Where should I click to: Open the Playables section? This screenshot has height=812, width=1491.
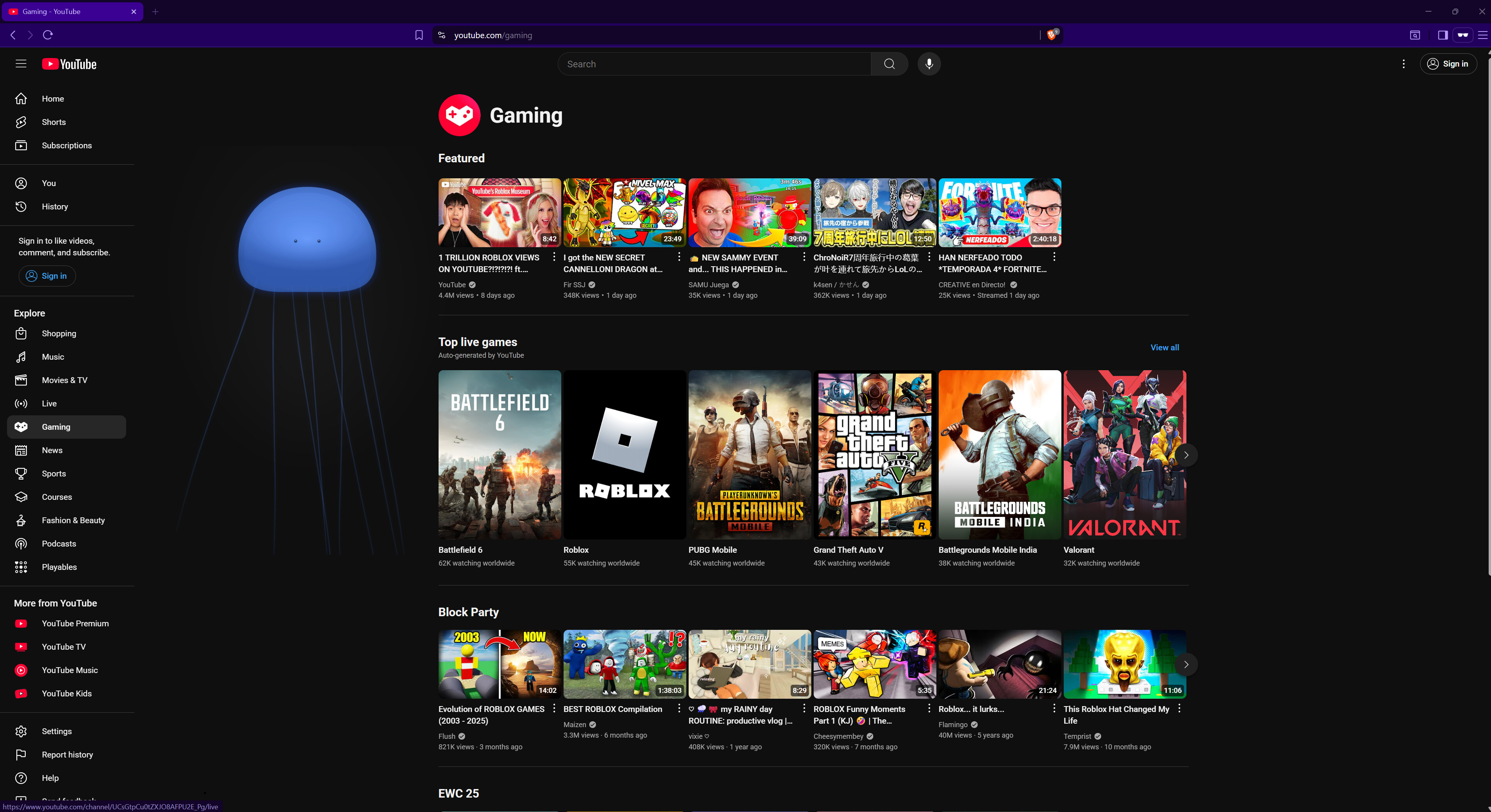(59, 567)
